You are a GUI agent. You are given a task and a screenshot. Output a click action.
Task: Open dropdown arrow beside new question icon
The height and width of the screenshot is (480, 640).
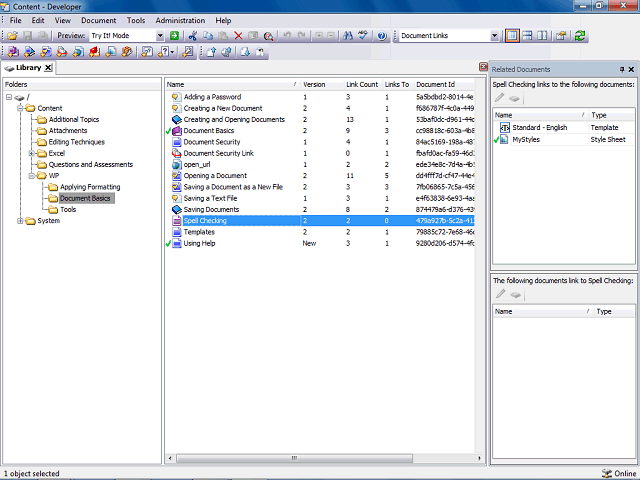(173, 52)
